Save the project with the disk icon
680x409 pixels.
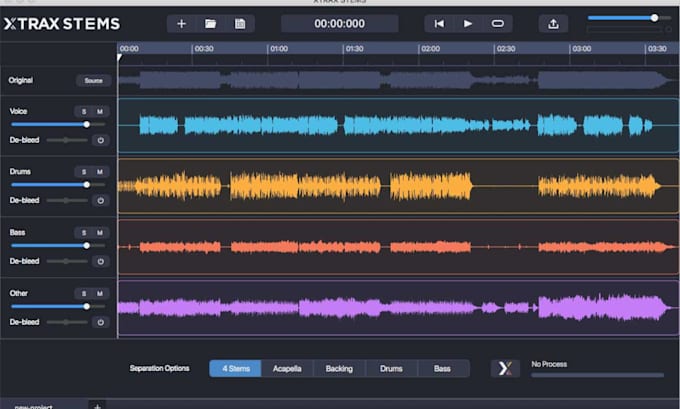click(240, 24)
